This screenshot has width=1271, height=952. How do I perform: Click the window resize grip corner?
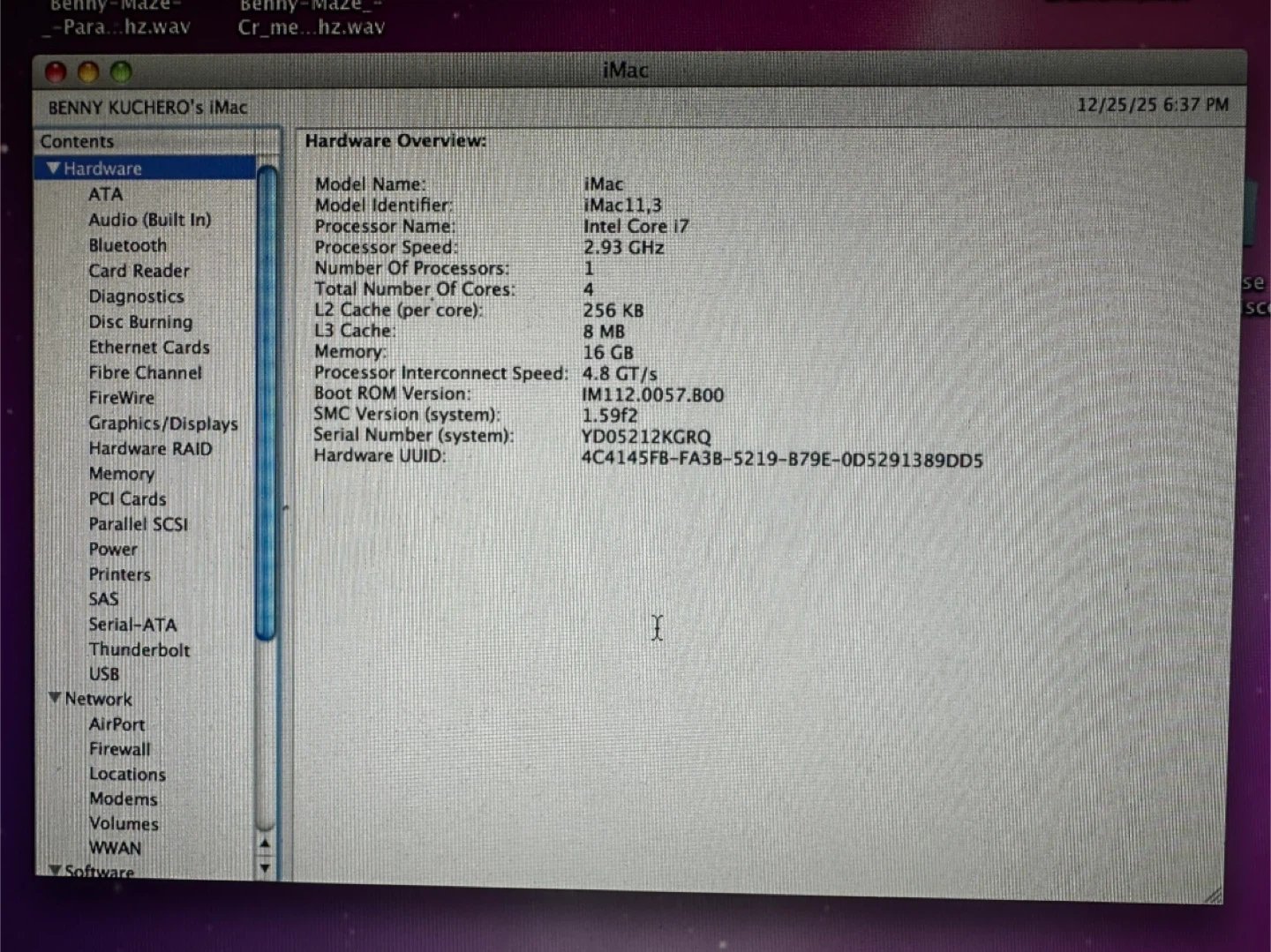tap(1214, 894)
